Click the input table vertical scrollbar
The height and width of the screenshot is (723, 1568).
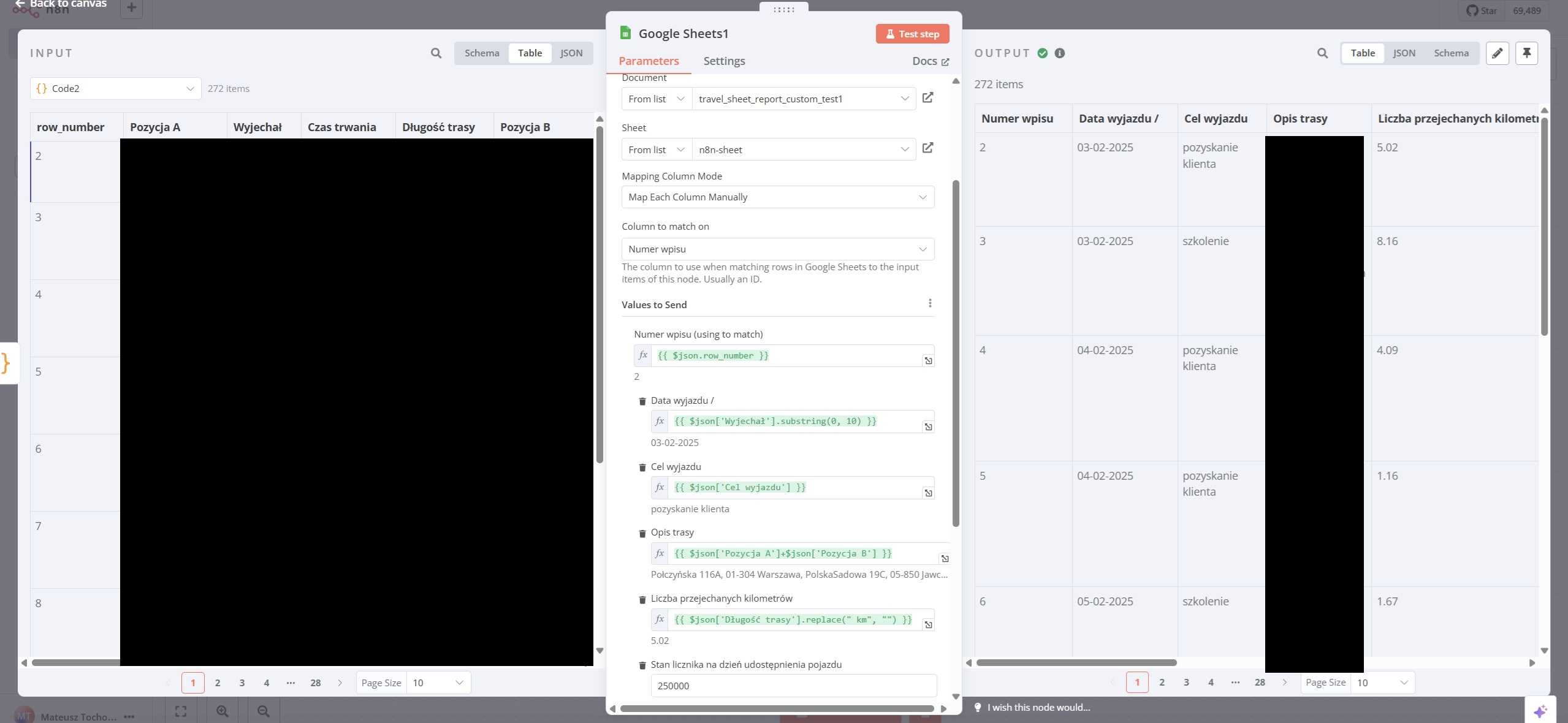tap(599, 294)
